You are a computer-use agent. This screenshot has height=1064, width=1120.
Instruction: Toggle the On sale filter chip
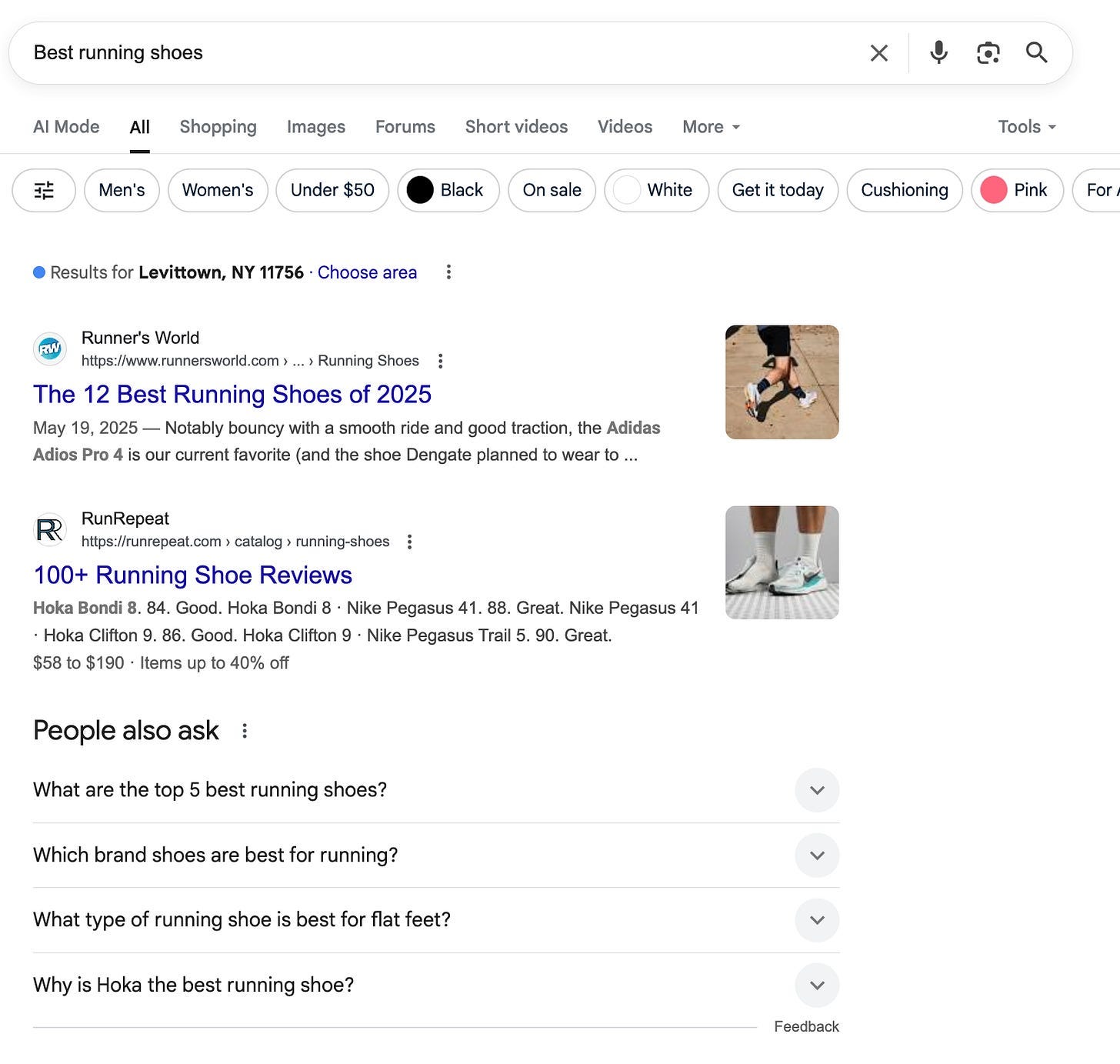552,190
